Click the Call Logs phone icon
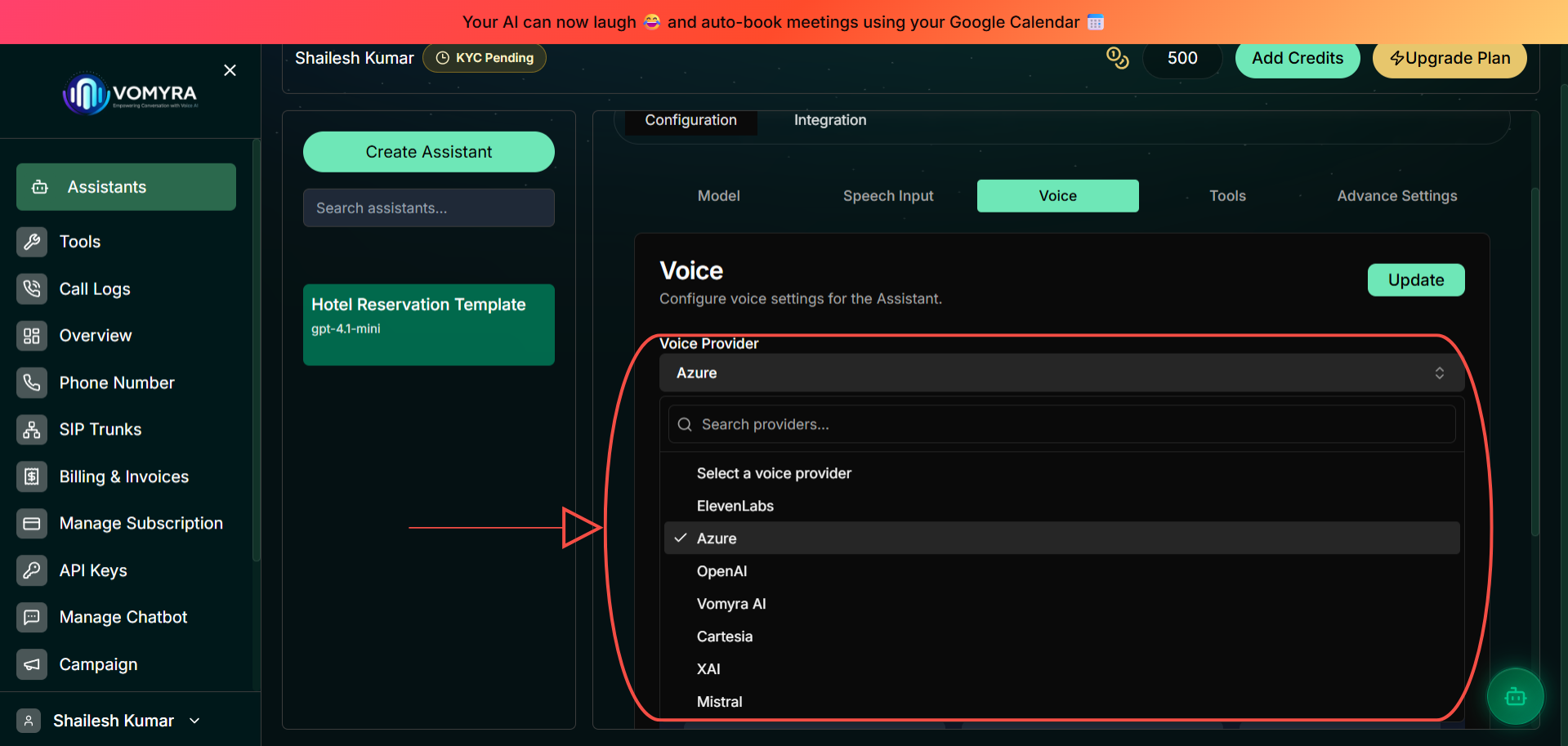Image resolution: width=1568 pixels, height=746 pixels. point(32,288)
